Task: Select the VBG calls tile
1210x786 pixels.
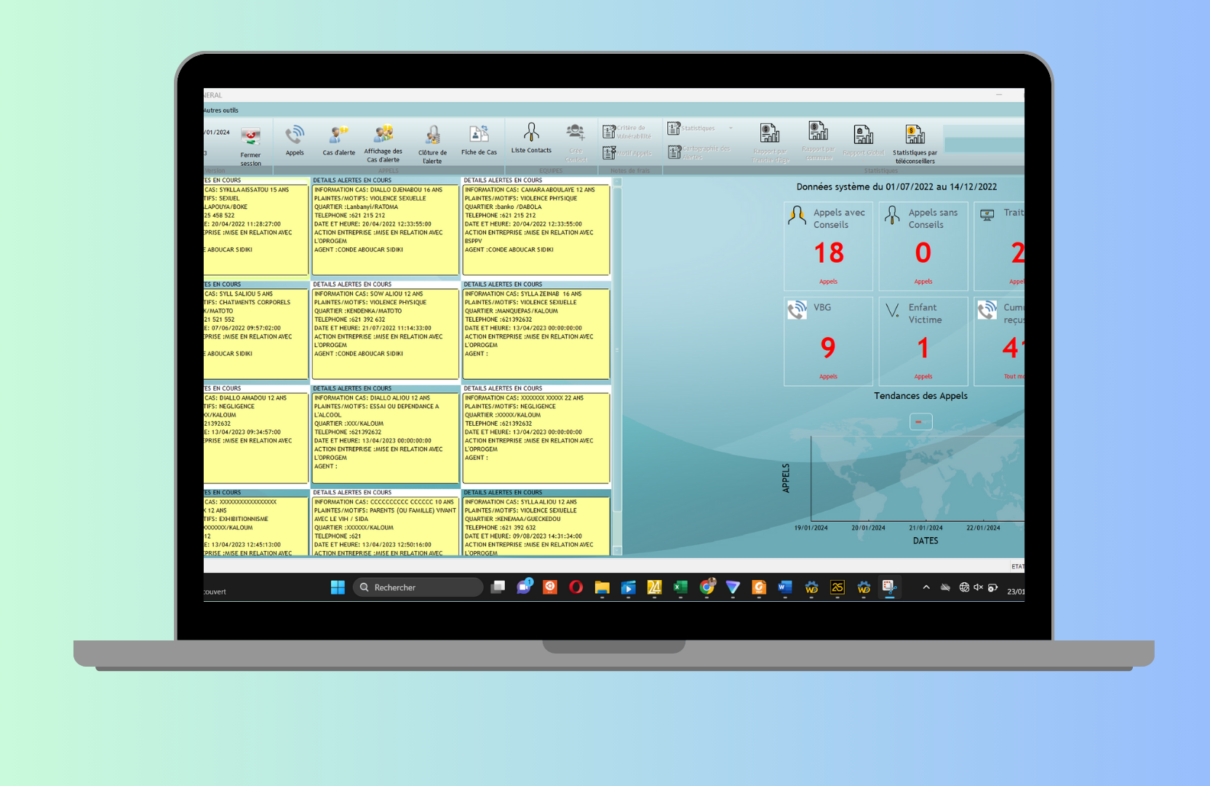Action: [828, 341]
